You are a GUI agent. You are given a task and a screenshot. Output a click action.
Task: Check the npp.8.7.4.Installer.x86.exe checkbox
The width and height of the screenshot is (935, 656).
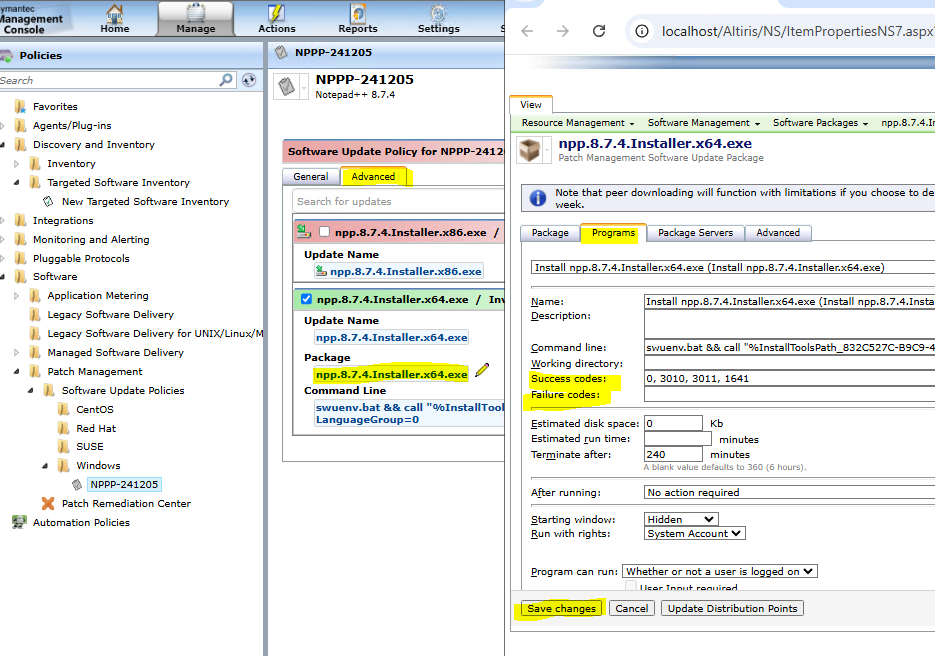[324, 232]
